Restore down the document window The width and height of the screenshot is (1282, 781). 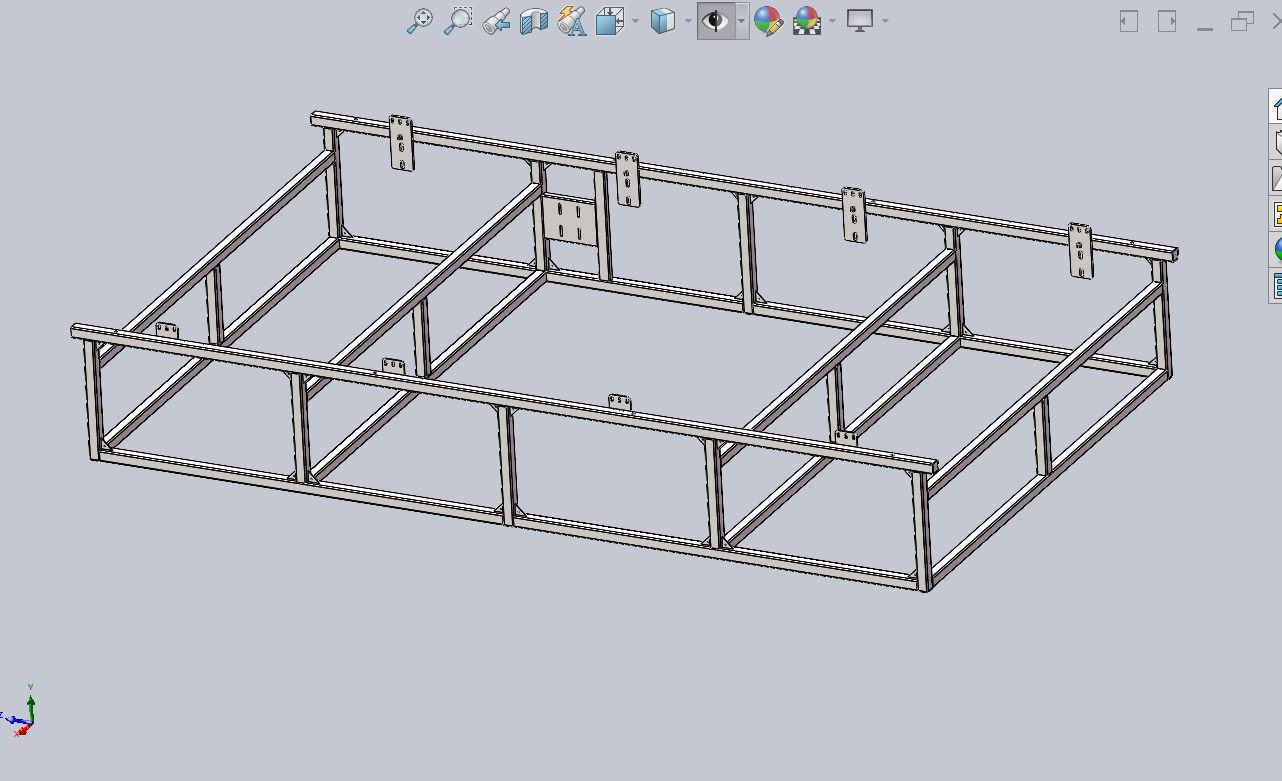[1242, 21]
